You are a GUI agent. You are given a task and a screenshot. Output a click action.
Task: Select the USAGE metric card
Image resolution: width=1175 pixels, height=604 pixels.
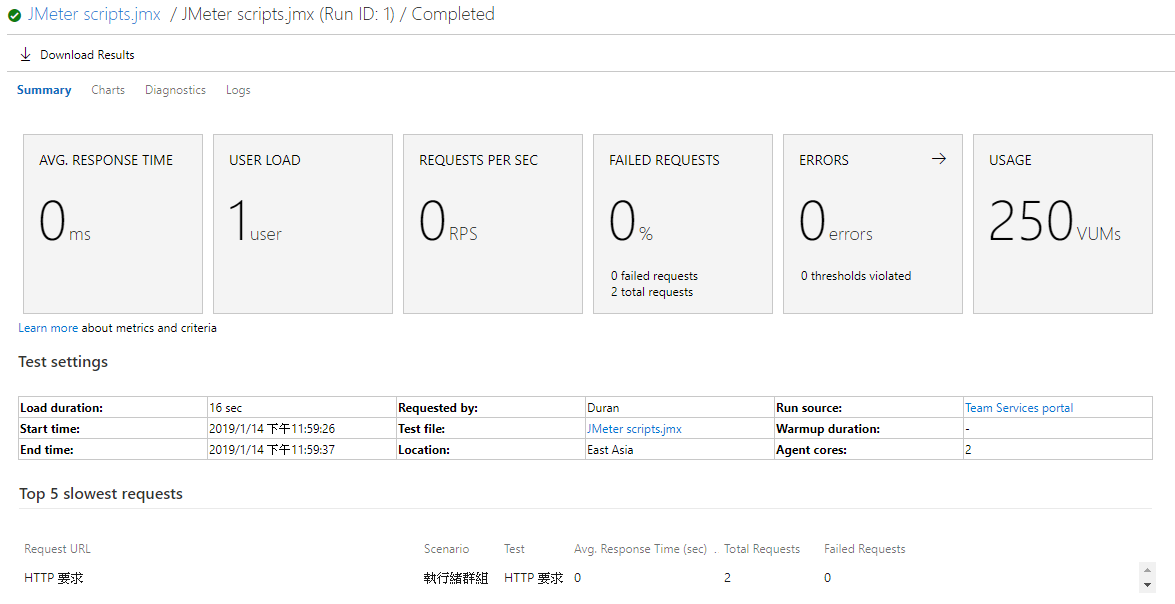(1062, 223)
